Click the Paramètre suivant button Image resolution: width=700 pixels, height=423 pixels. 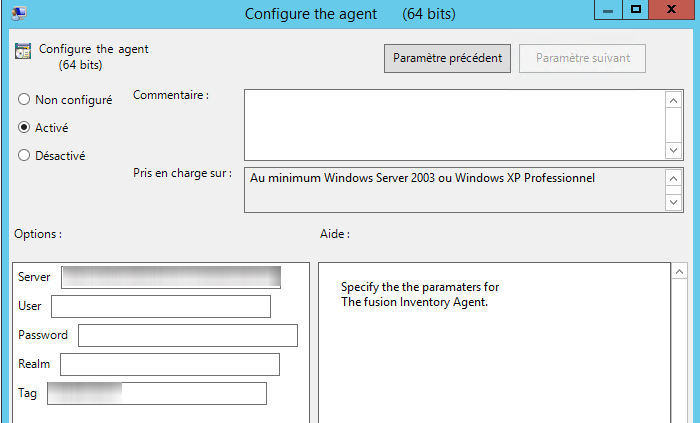point(582,58)
